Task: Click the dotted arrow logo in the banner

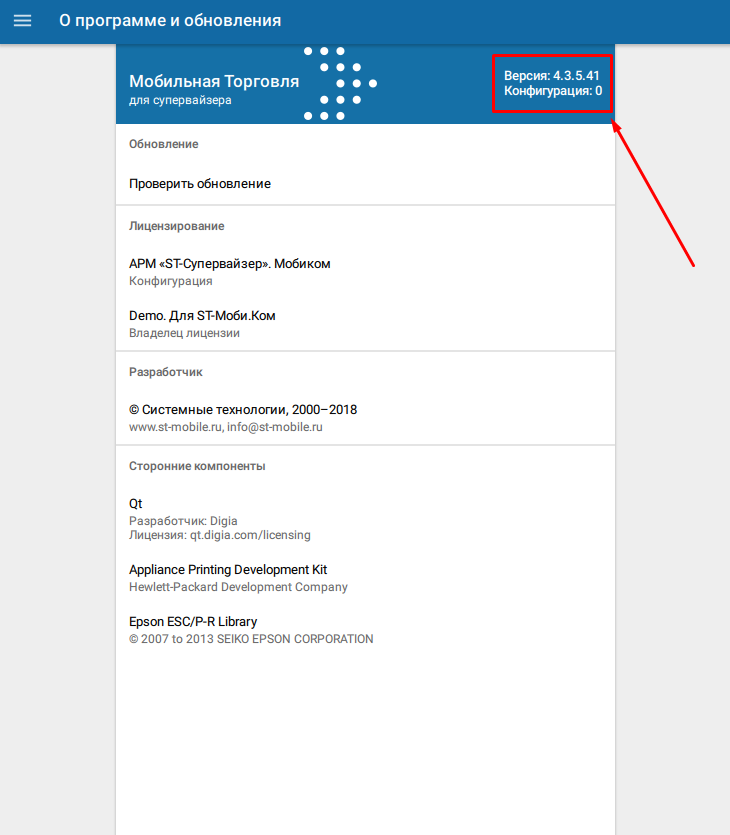Action: click(x=340, y=84)
